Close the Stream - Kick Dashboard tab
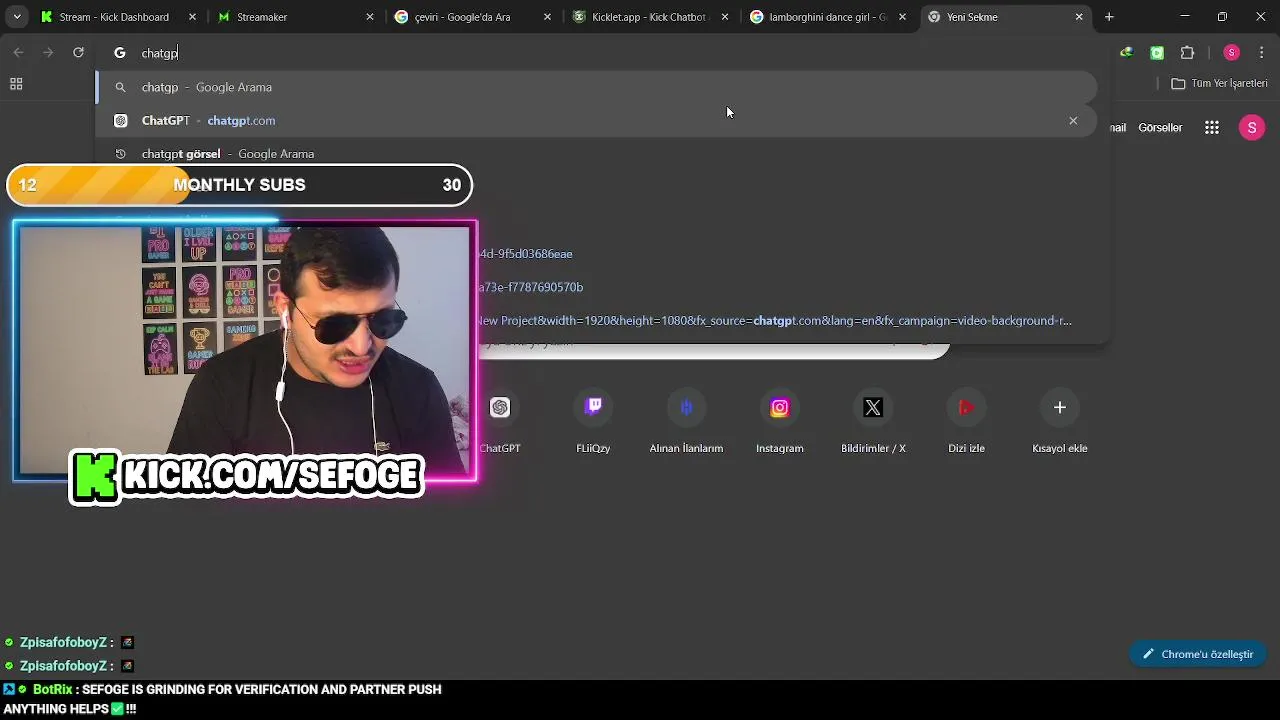Viewport: 1280px width, 720px height. tap(193, 17)
